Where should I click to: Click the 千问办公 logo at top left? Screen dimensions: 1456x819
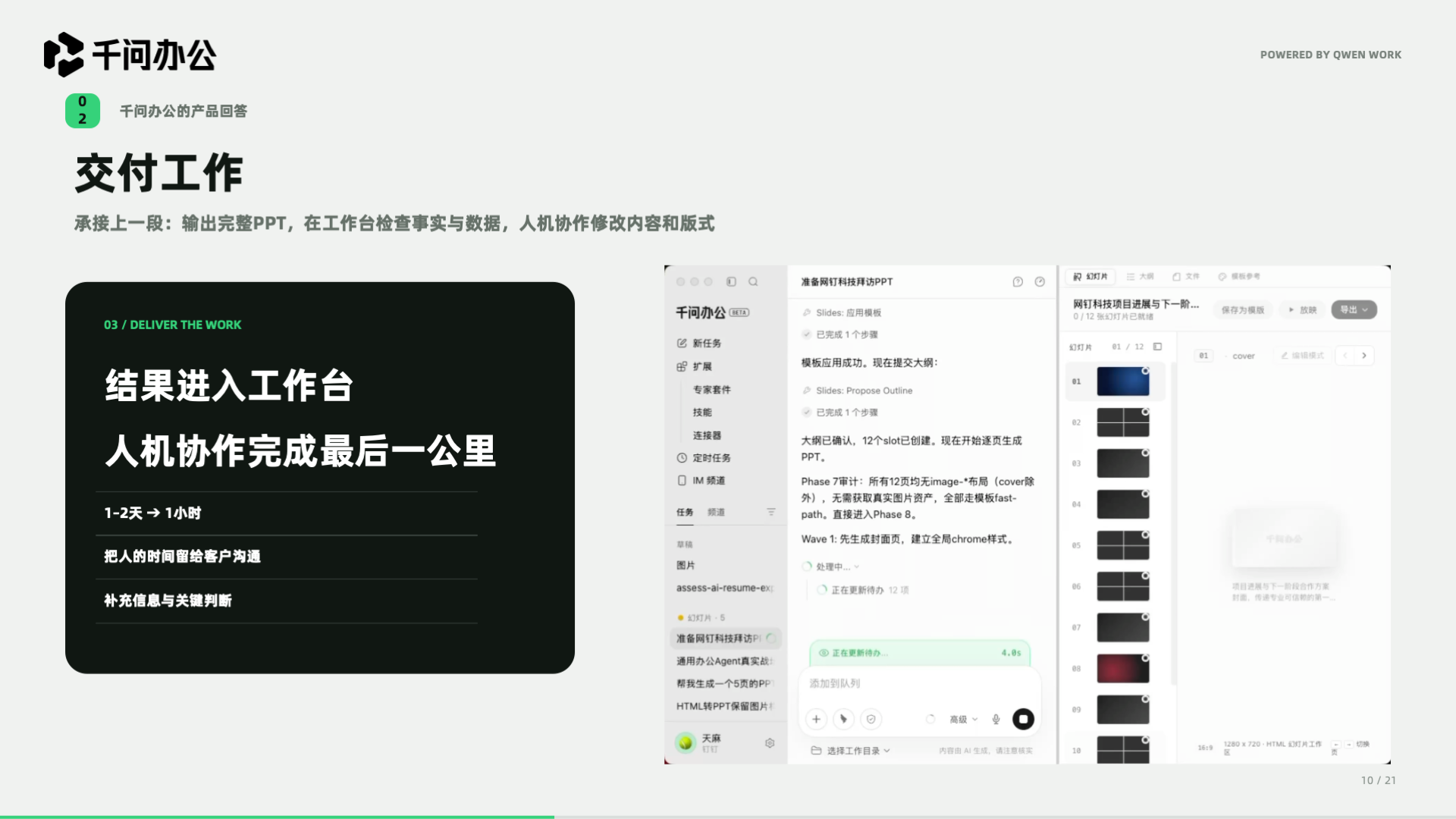click(x=130, y=55)
